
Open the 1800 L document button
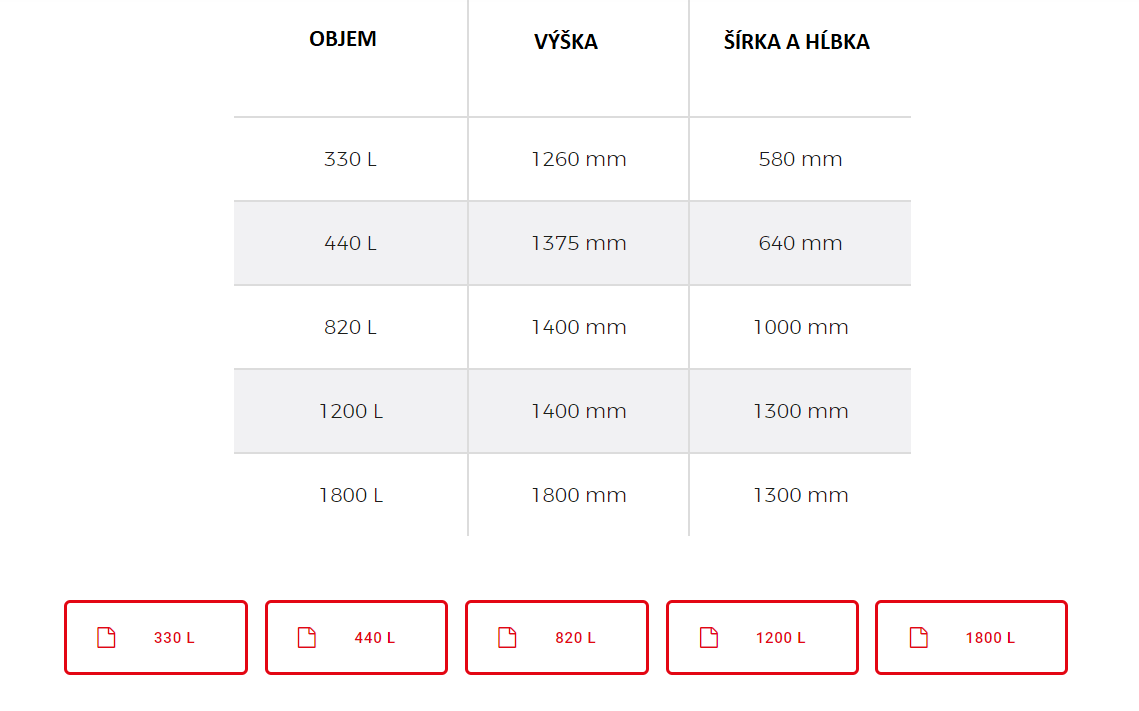(x=971, y=638)
